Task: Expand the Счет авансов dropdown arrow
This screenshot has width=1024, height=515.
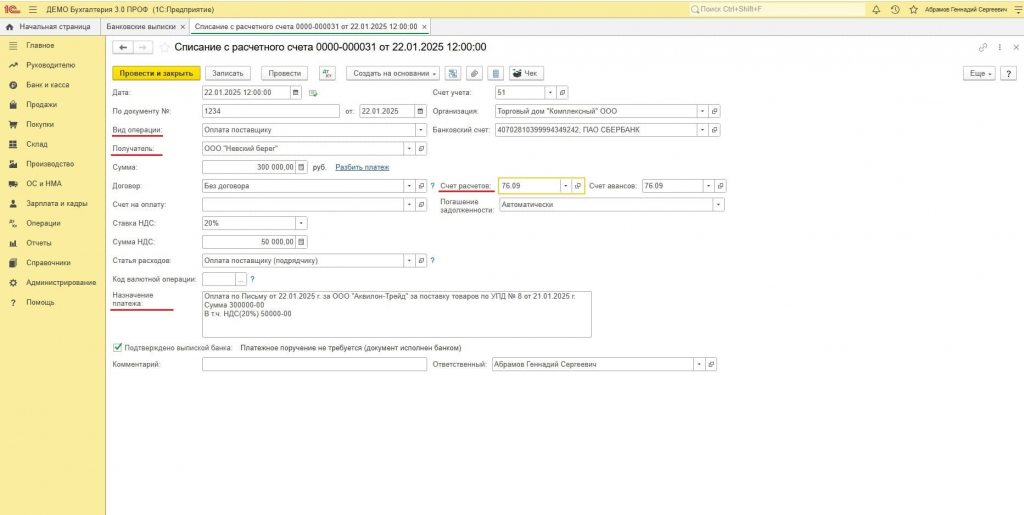Action: 709,186
